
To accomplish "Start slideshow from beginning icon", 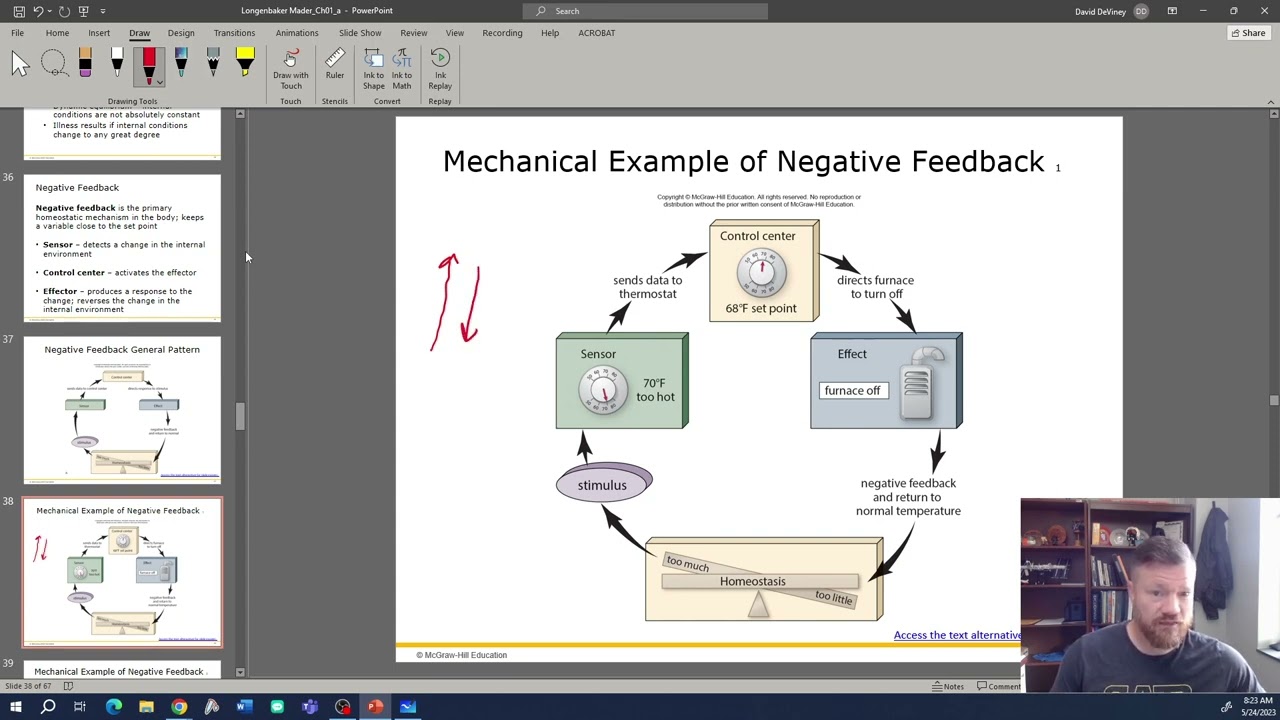I will tap(84, 11).
